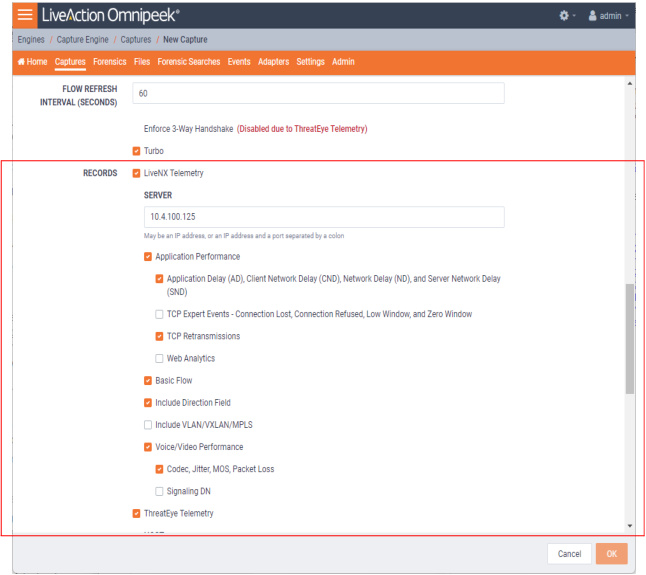Toggle TCP Retransmissions checkbox
The height and width of the screenshot is (575, 646).
click(159, 337)
